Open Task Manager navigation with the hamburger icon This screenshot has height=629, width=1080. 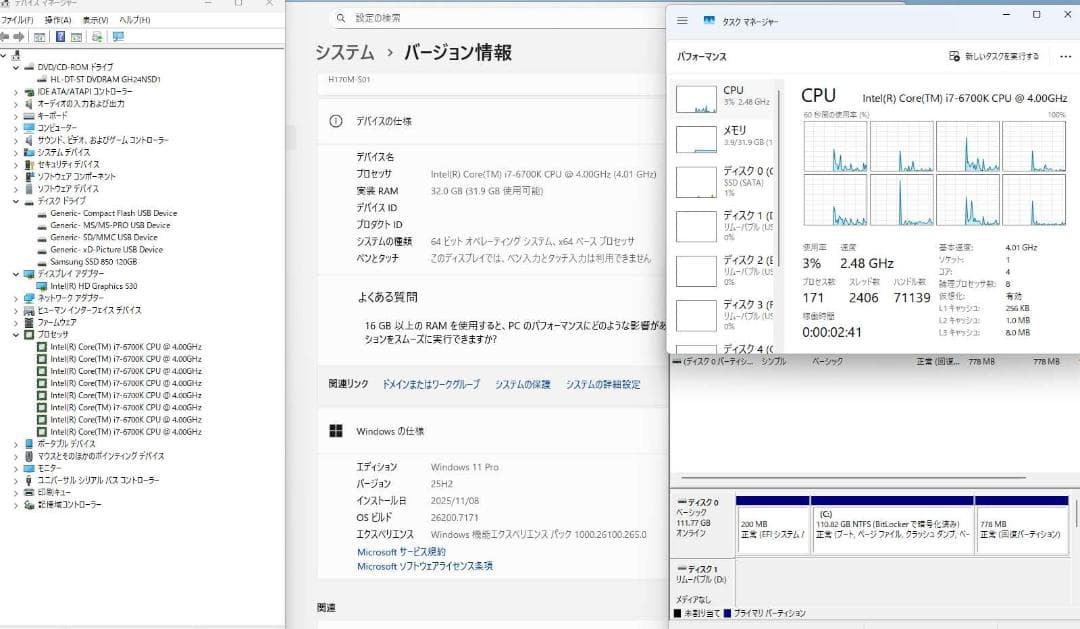pyautogui.click(x=683, y=20)
